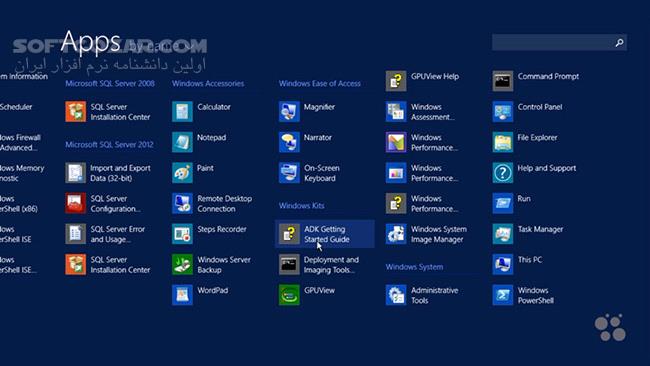Start the Paint app
Screen dimensions: 650x366
194,173
